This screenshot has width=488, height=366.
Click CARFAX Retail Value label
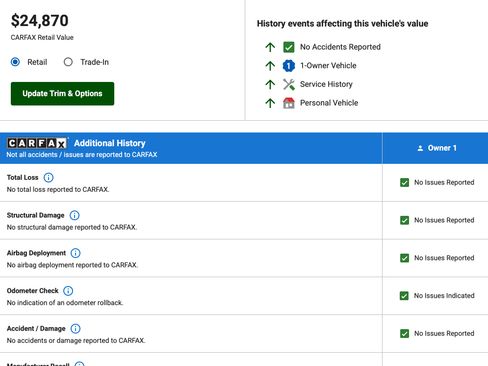42,37
